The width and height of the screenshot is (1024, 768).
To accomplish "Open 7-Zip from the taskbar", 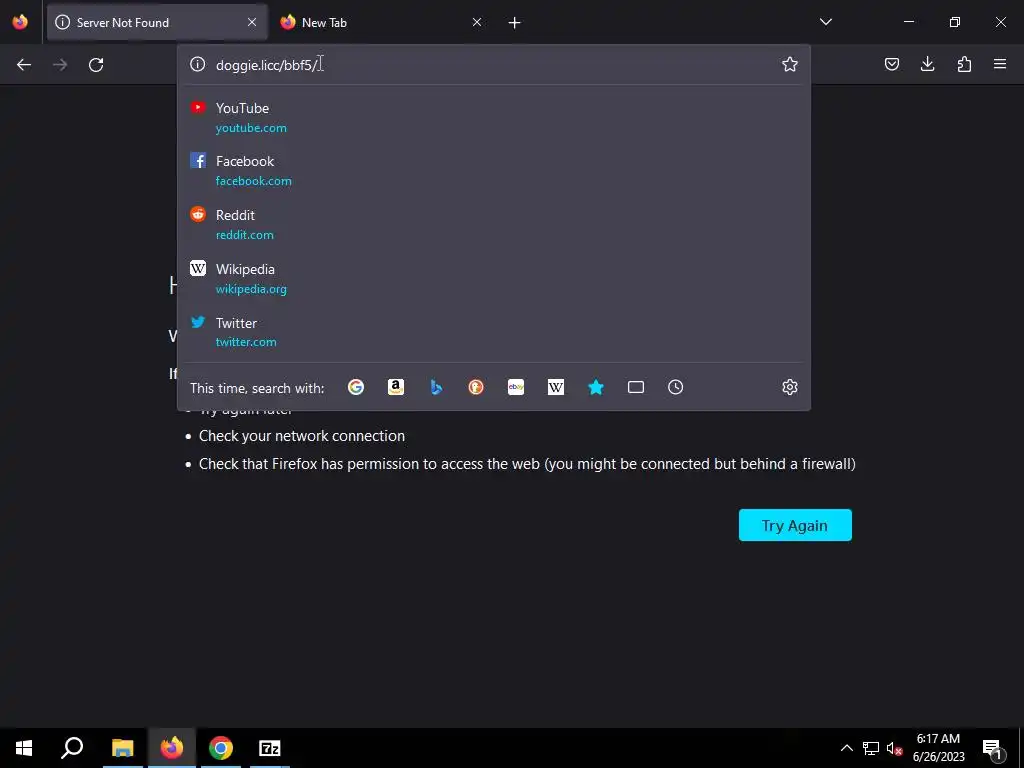I will coord(270,748).
